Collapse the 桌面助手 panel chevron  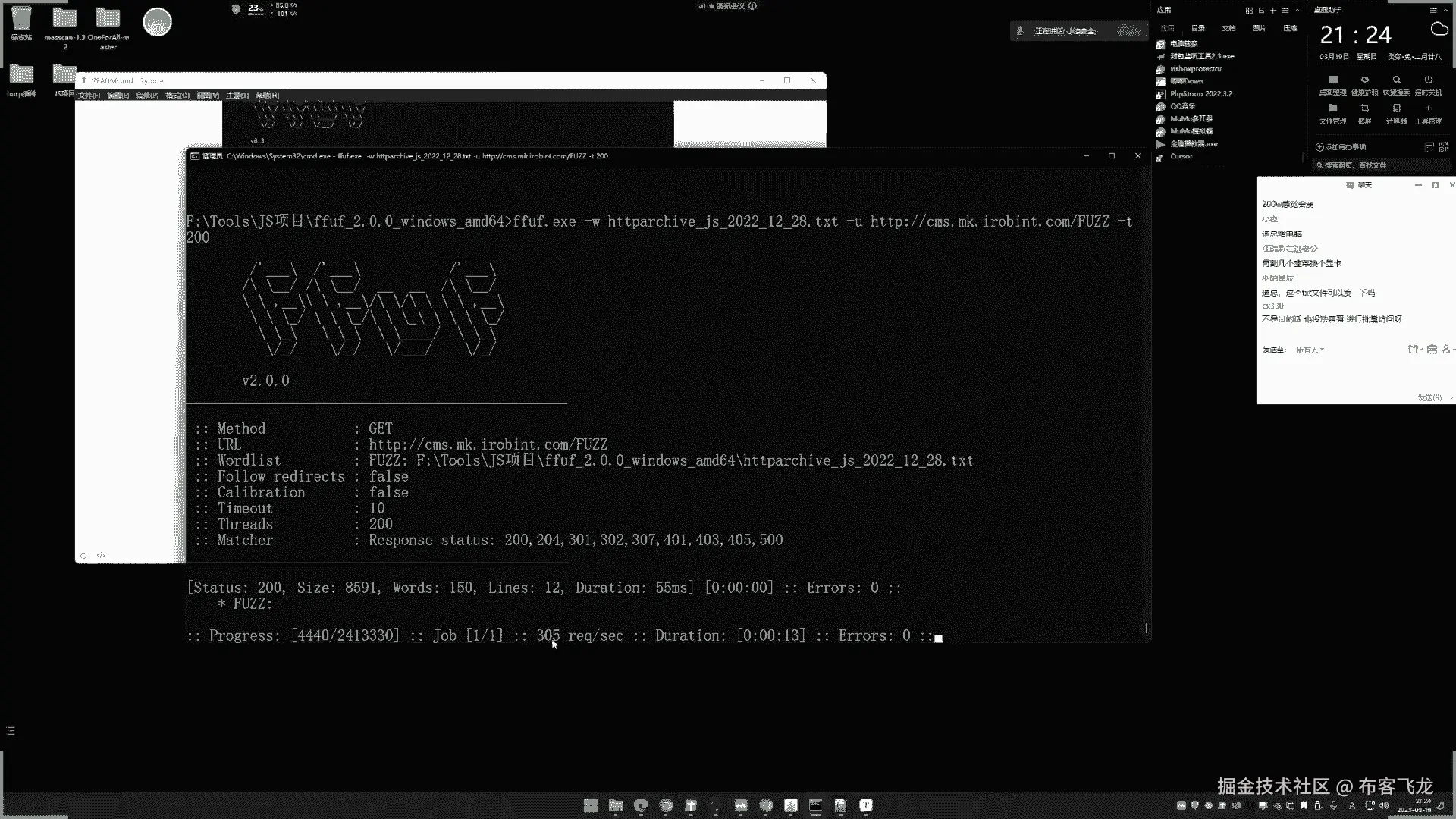pos(1445,11)
